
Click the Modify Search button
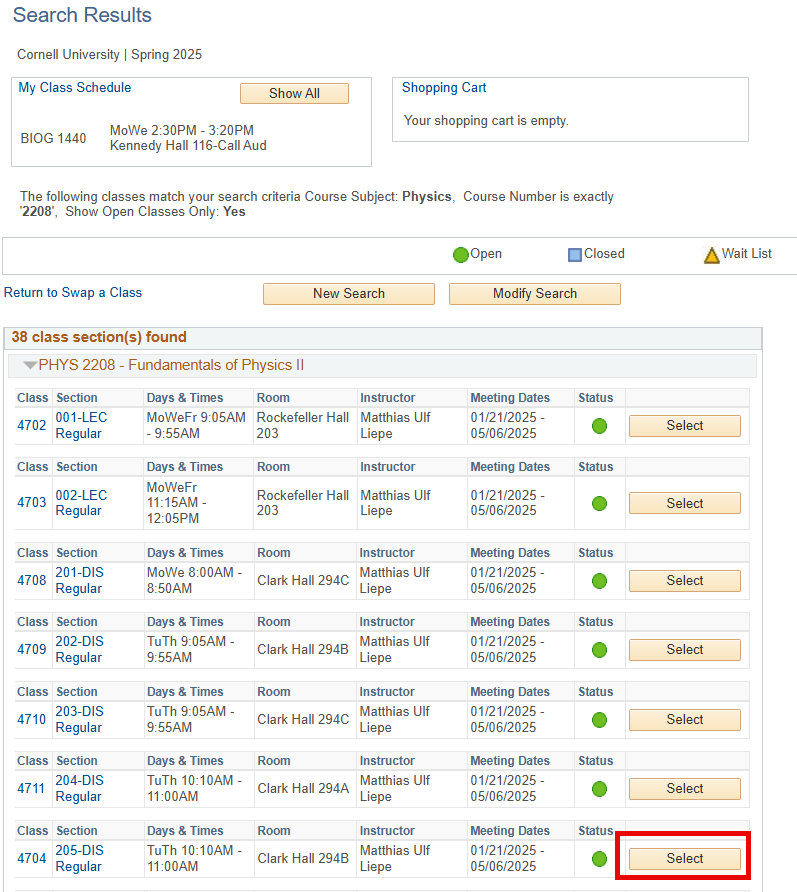pos(534,294)
